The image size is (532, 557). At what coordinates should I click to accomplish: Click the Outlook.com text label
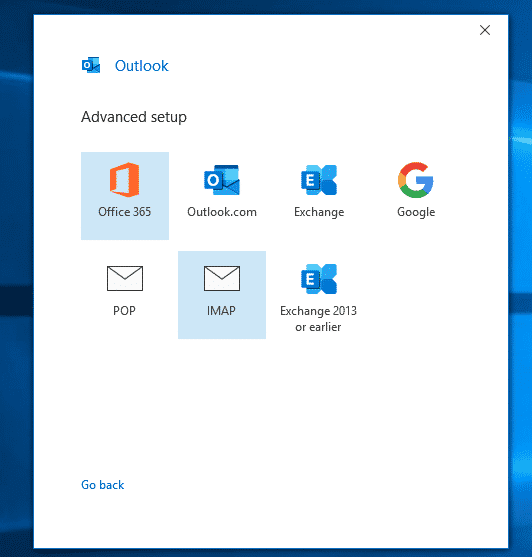click(x=222, y=212)
